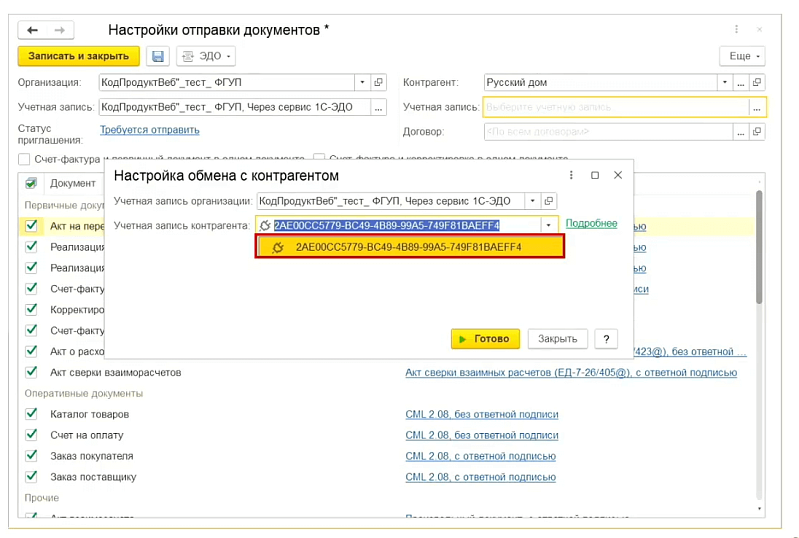
Task: Click Записать и закрыть button
Action: [x=78, y=56]
